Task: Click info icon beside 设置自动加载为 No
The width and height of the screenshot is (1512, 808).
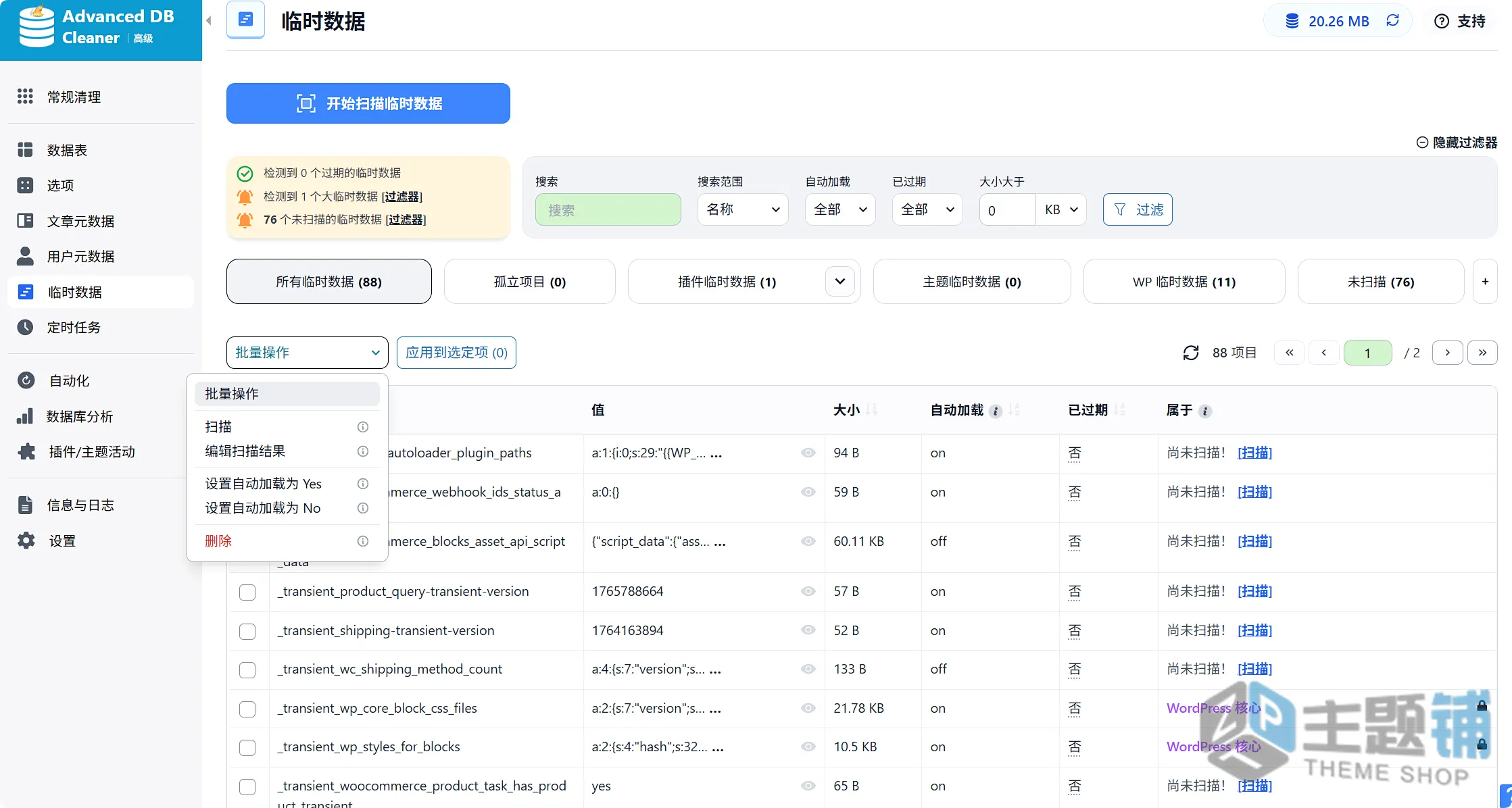Action: (363, 508)
